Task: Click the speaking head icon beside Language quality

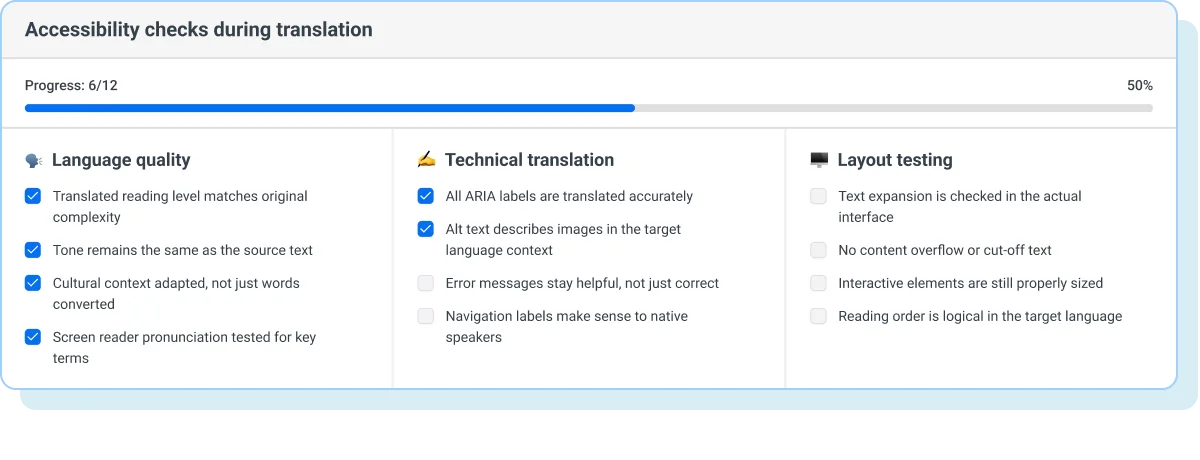Action: click(x=33, y=160)
